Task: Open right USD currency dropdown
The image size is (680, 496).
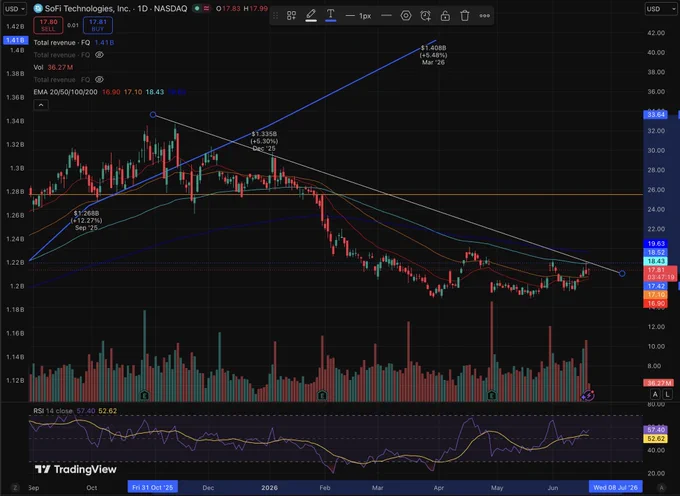Action: point(660,8)
